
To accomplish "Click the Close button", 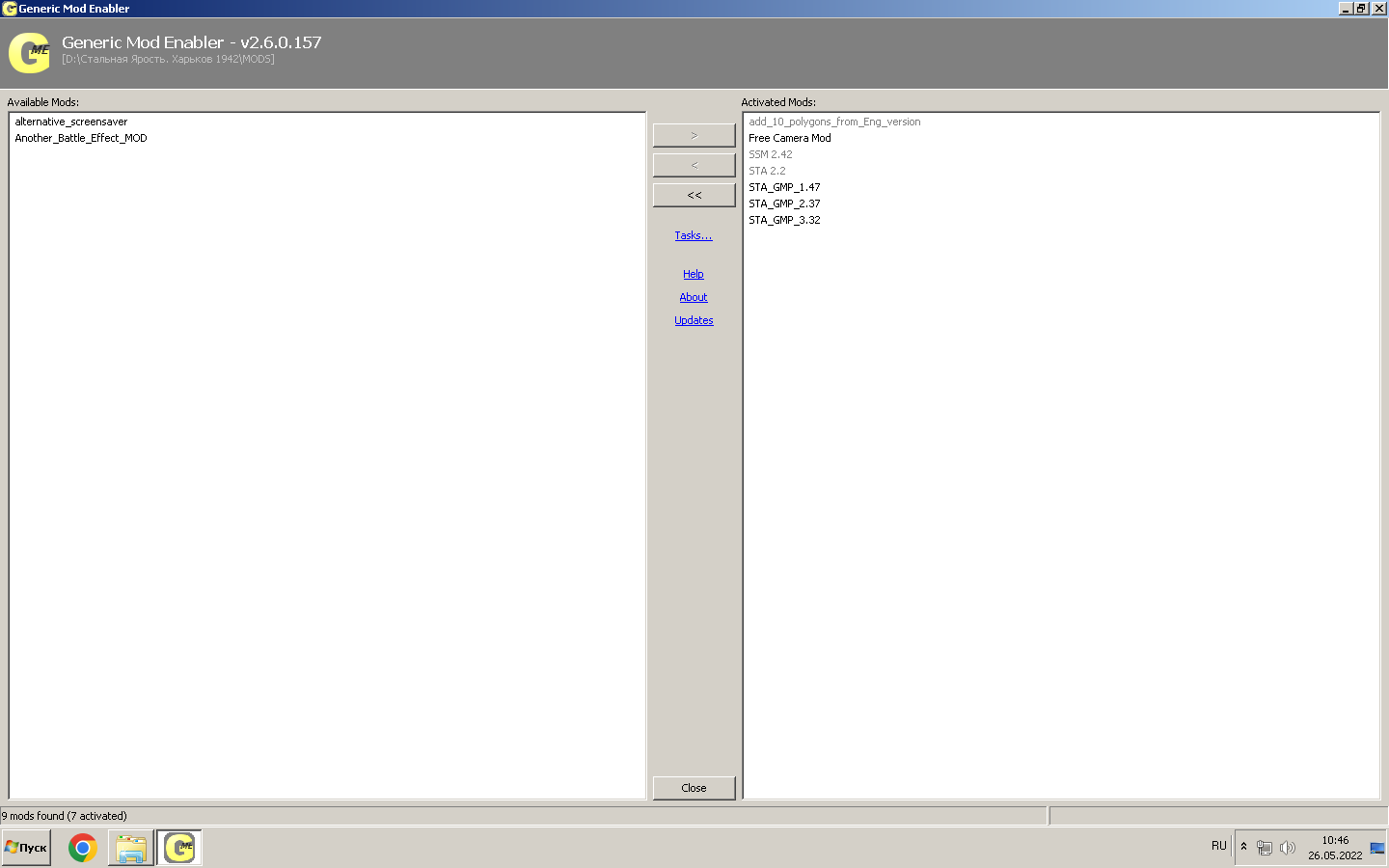I will (x=694, y=788).
